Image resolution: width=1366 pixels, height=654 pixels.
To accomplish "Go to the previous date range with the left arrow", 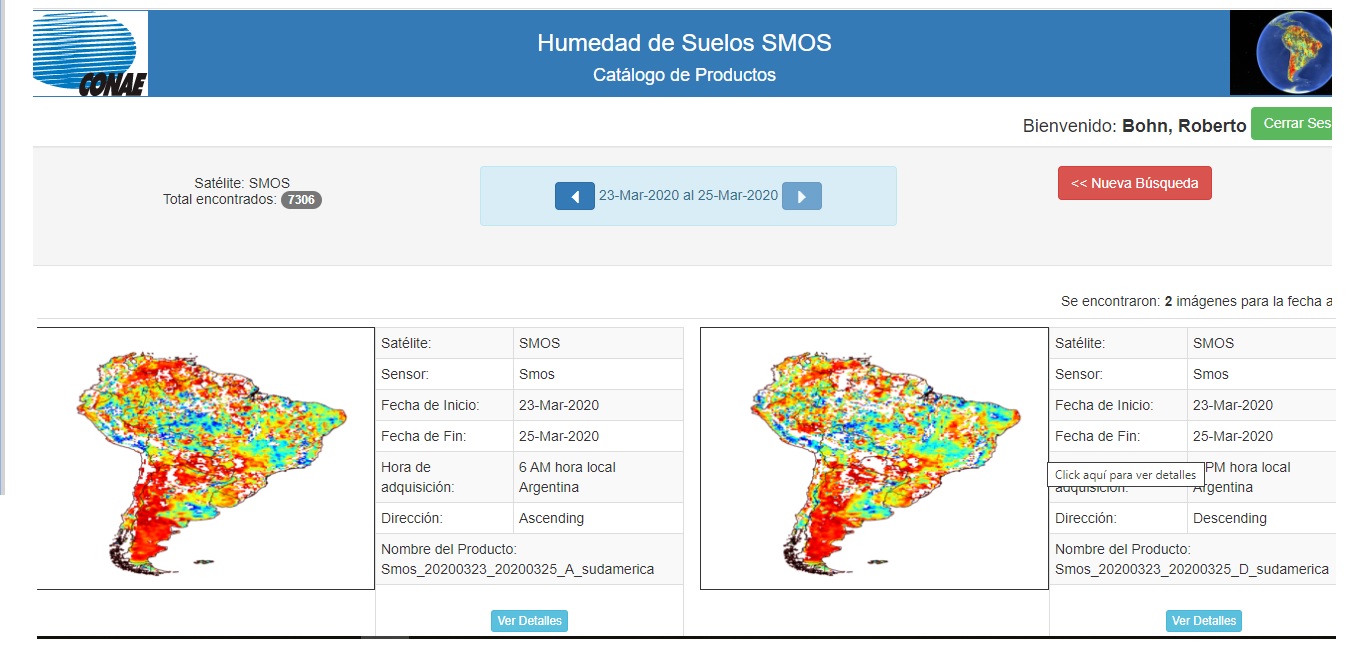I will 575,196.
